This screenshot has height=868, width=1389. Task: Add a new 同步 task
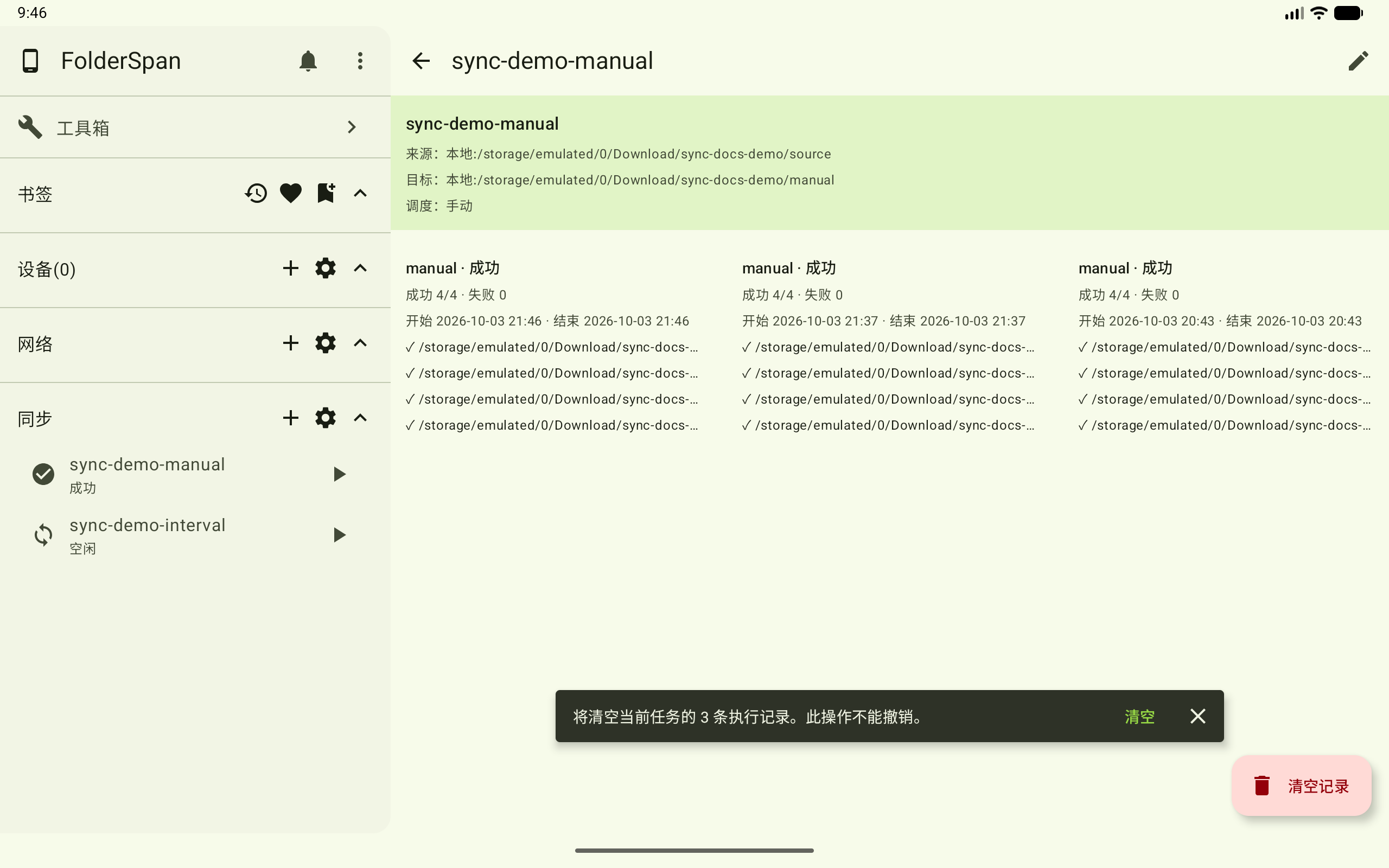pos(290,418)
